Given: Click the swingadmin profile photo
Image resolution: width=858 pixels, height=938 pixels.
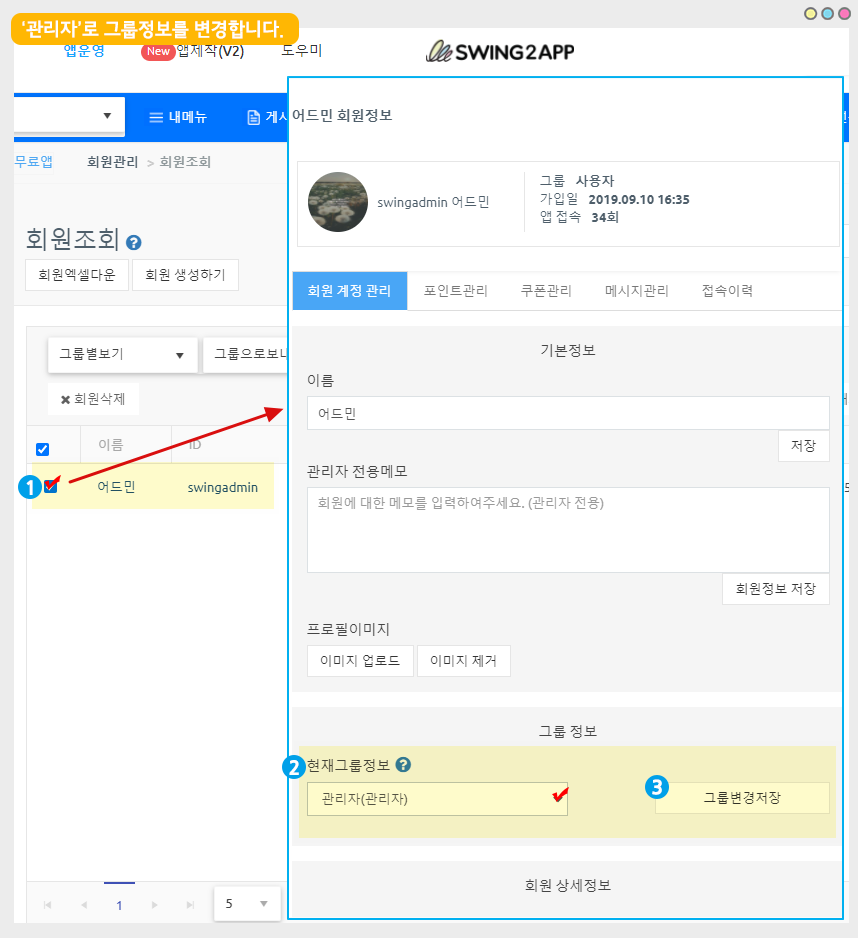Looking at the screenshot, I should pyautogui.click(x=338, y=202).
